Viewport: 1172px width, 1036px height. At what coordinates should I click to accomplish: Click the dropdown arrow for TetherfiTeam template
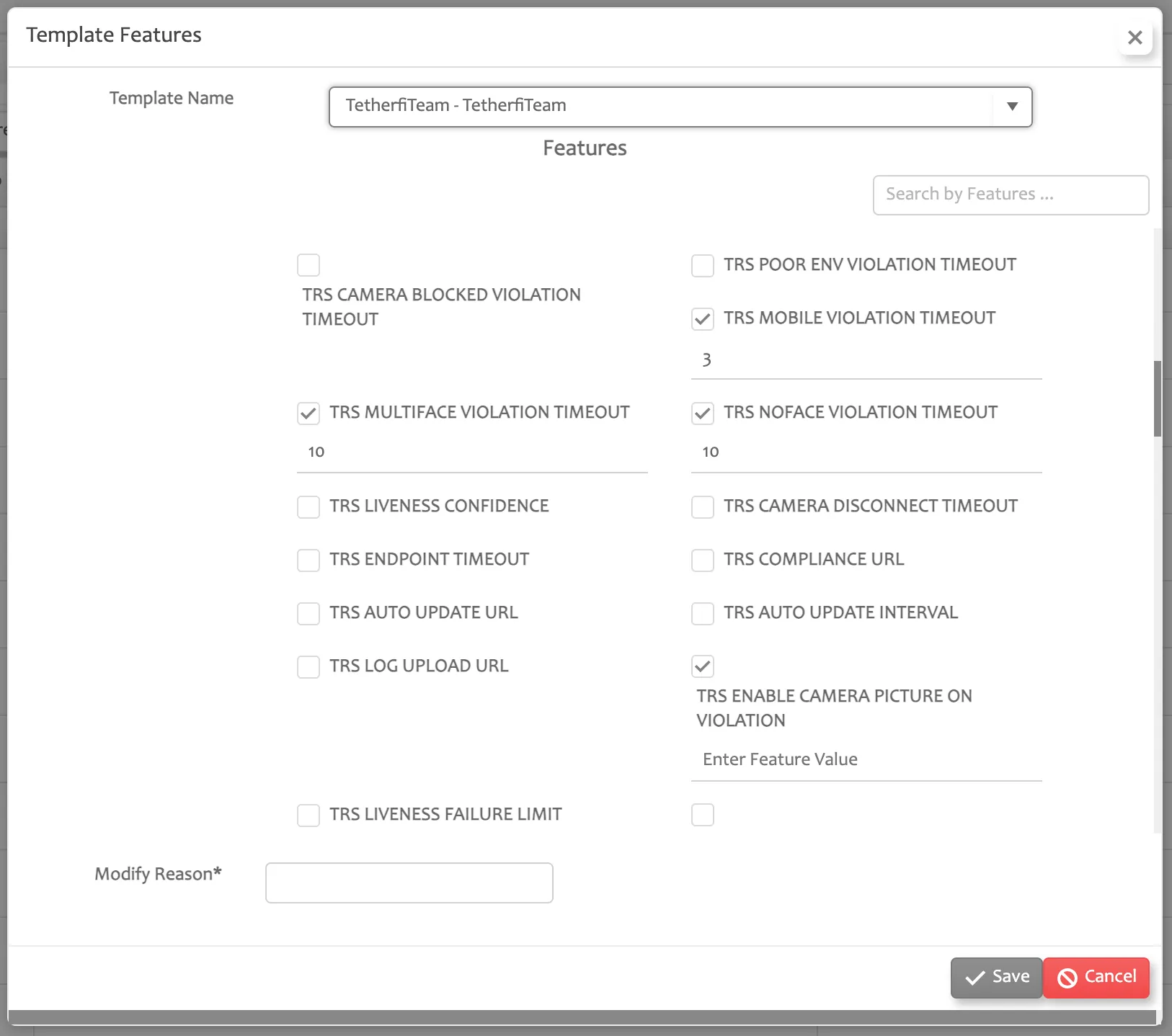click(x=1012, y=107)
